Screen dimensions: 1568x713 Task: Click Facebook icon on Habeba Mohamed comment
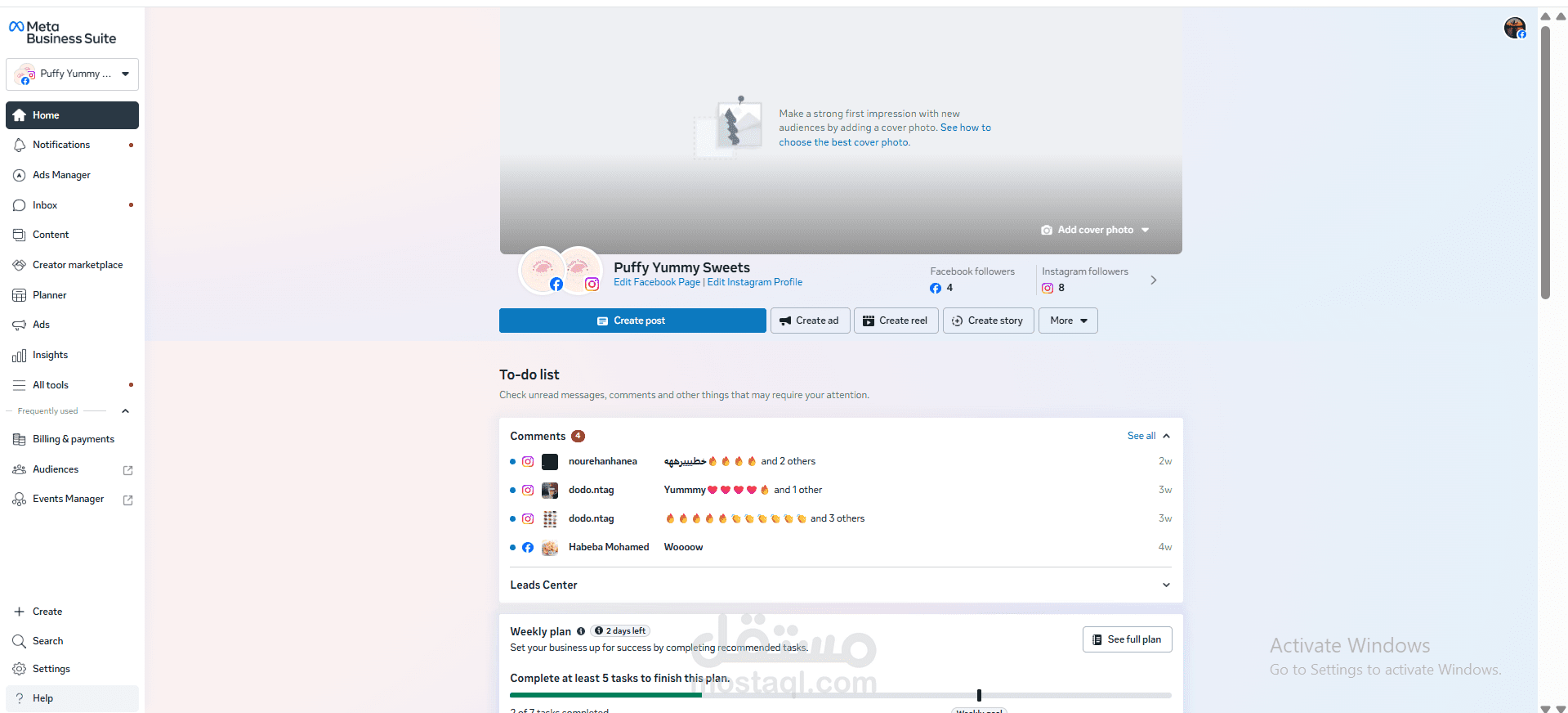(x=528, y=547)
